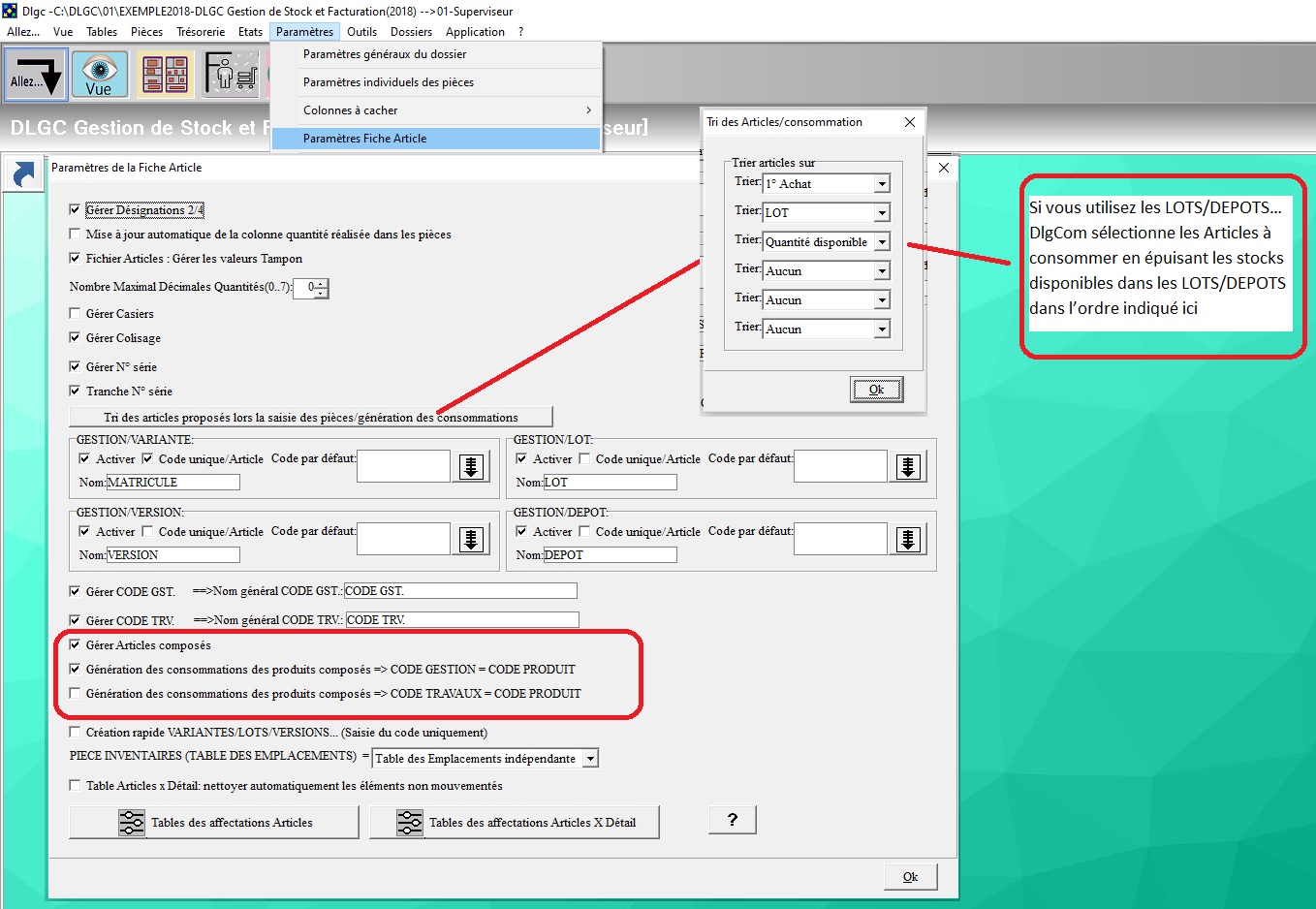Image resolution: width=1316 pixels, height=909 pixels.
Task: Click Code par défaut field in GESTION/VERSION
Action: point(403,539)
